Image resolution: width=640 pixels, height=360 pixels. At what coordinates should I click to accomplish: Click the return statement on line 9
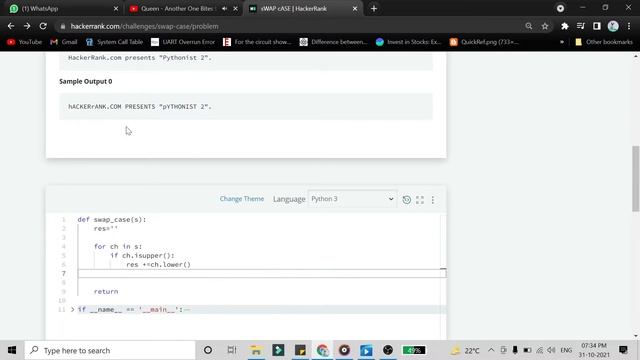[x=106, y=291]
